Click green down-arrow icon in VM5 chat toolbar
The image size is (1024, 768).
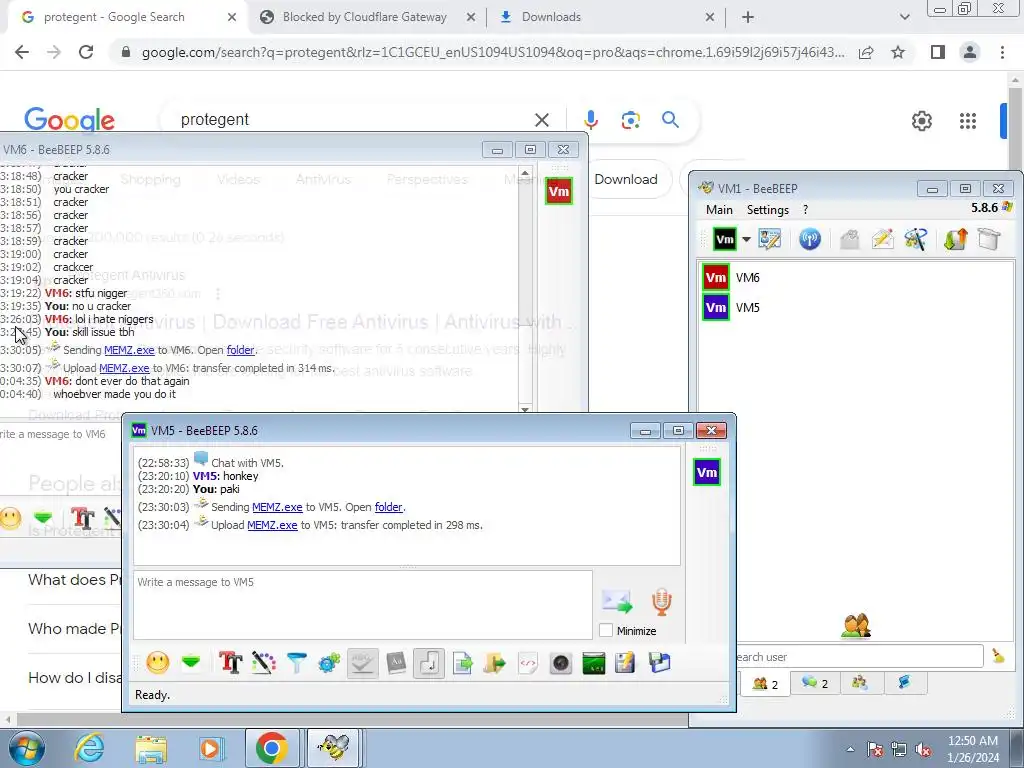pyautogui.click(x=191, y=663)
